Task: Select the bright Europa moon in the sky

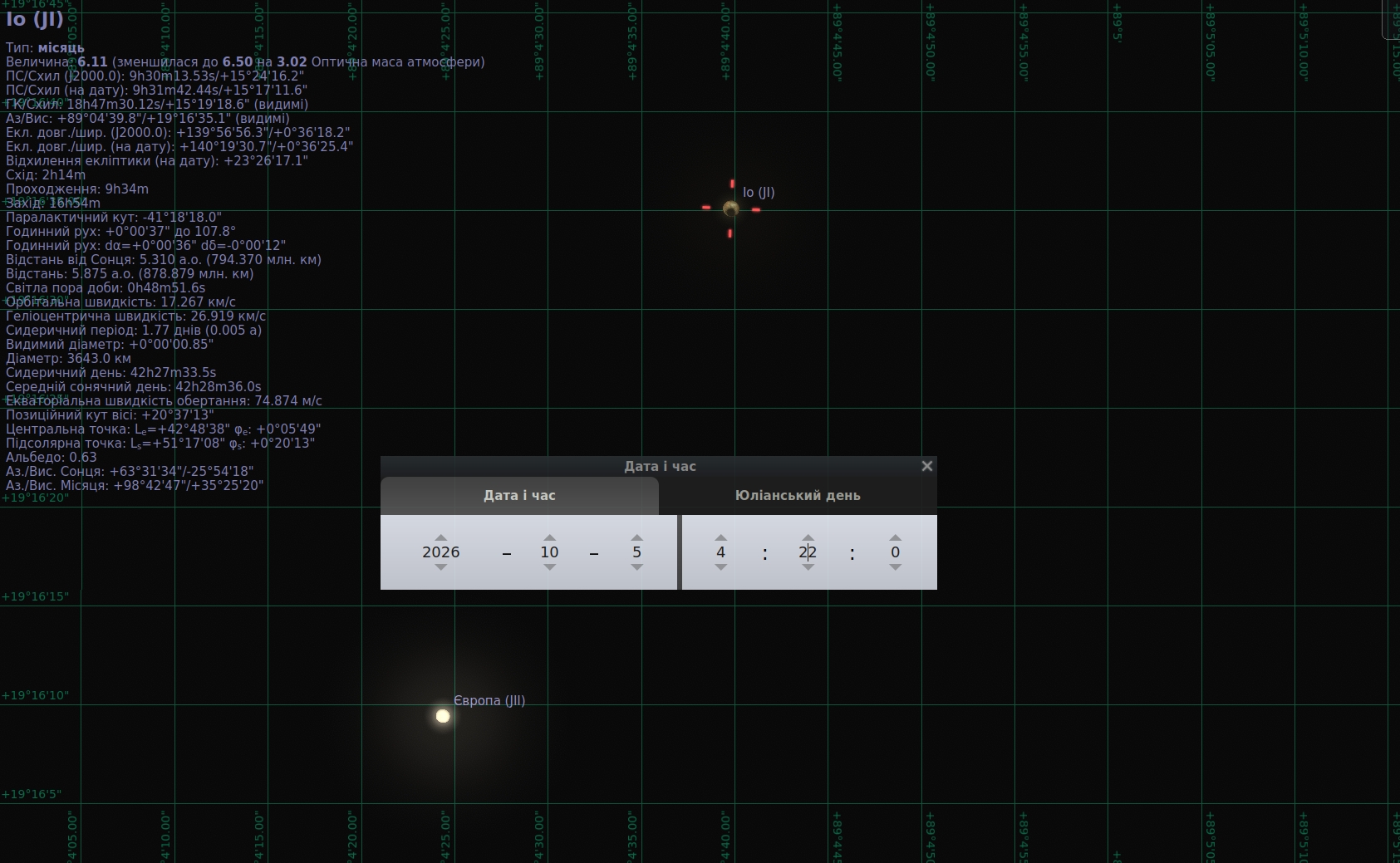Action: click(443, 716)
